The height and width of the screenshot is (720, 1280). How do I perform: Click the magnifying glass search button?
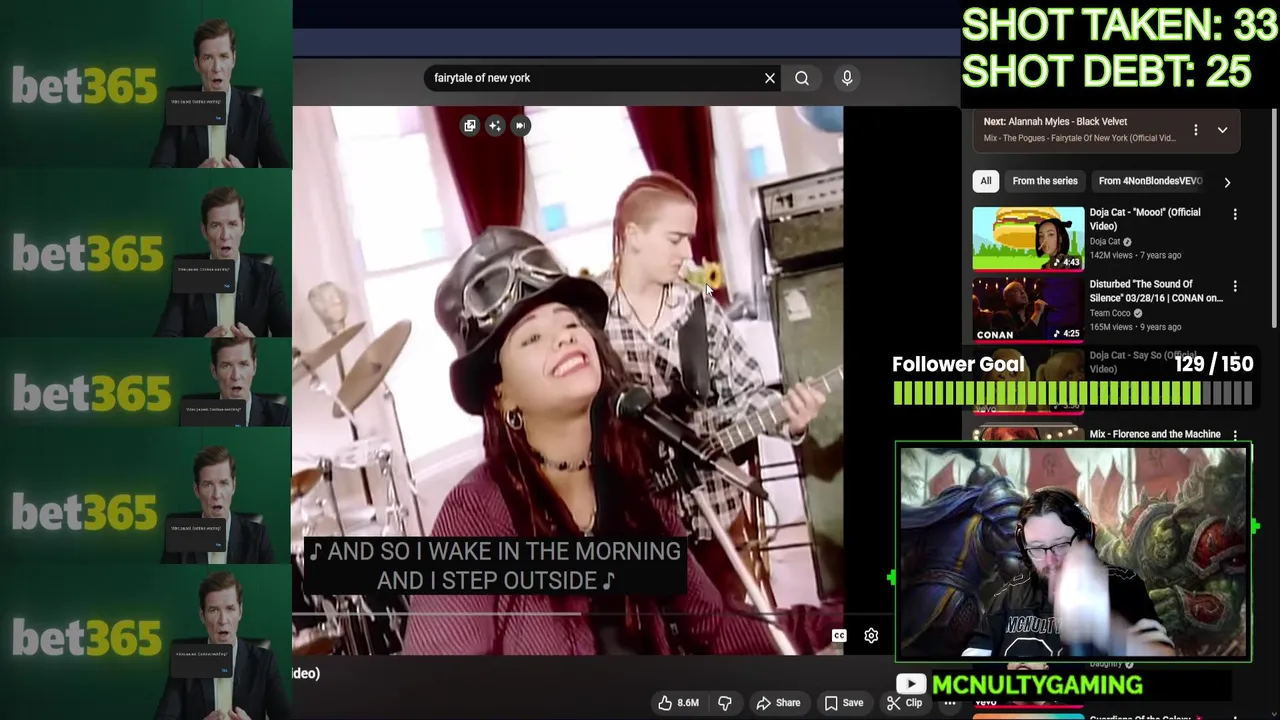pyautogui.click(x=802, y=78)
